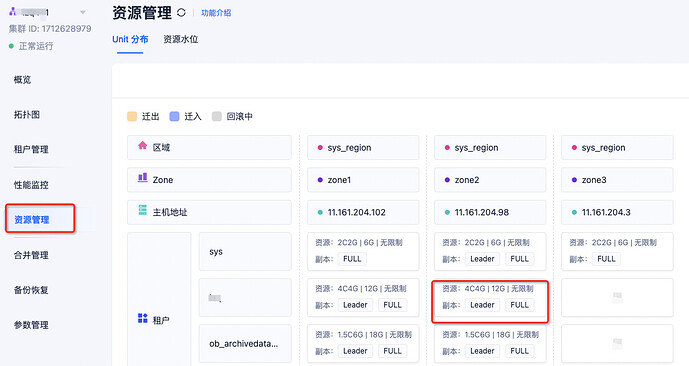Click Leader tag in 1.5C6G zone1 unit

tap(355, 351)
